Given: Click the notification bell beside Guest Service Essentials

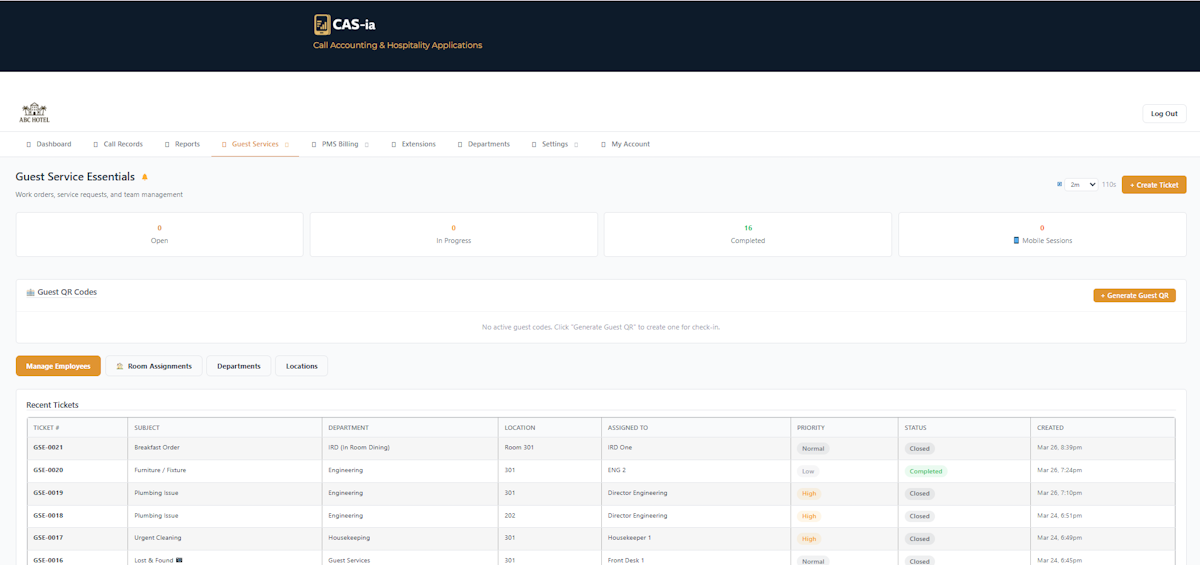Looking at the screenshot, I should 145,177.
